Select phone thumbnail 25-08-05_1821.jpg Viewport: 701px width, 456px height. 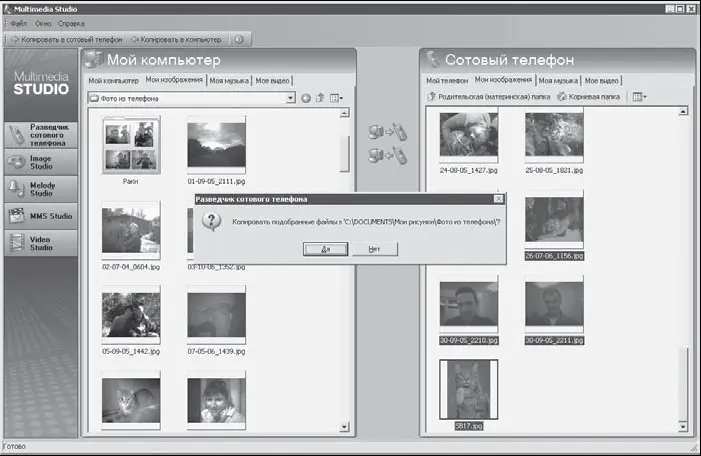pyautogui.click(x=554, y=135)
